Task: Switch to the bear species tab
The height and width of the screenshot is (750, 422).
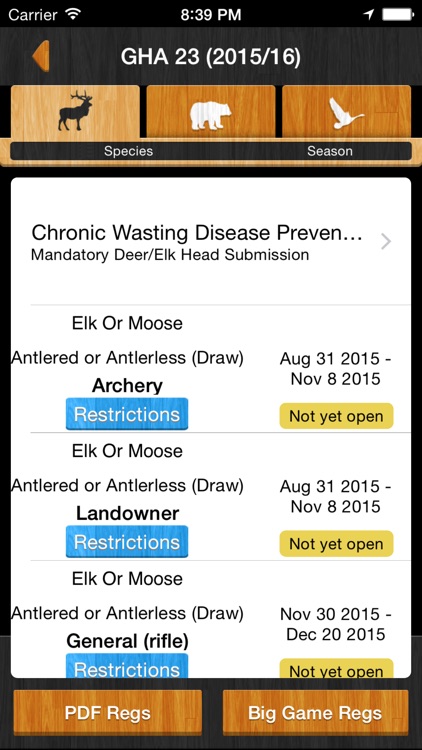Action: click(x=211, y=111)
